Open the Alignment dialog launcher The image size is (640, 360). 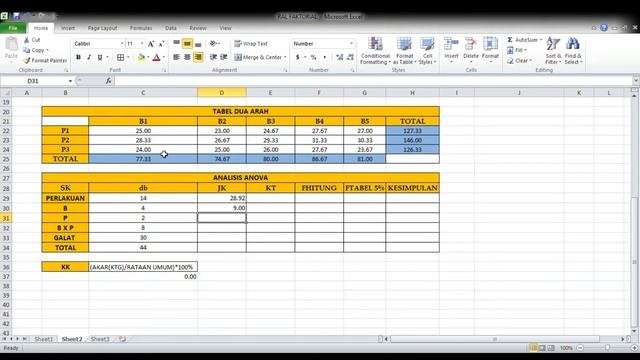[x=285, y=70]
